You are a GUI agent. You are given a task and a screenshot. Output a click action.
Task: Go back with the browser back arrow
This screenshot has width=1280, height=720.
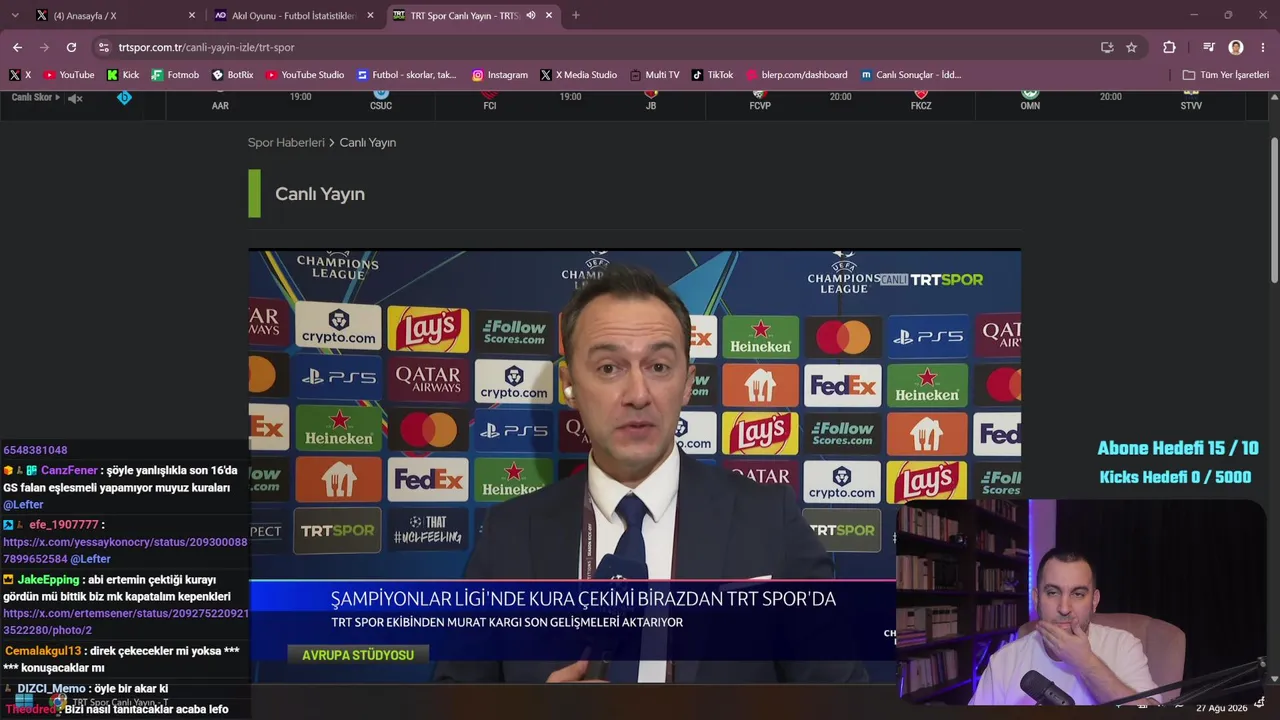pos(17,47)
